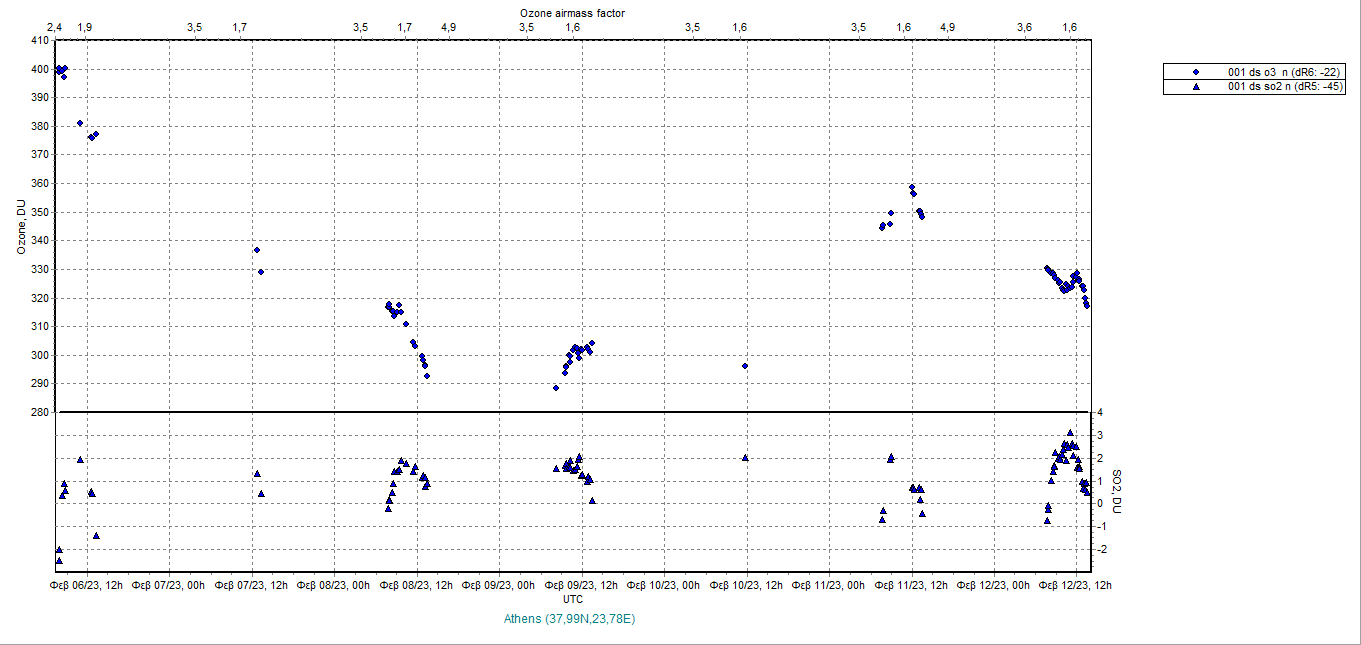Click the 'Athens (37,99N,23,78E)' location text

coord(571,619)
